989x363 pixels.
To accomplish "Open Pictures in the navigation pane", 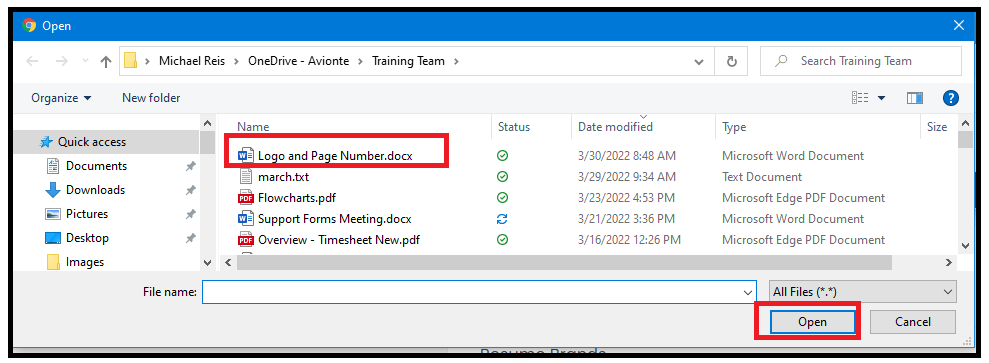I will (x=87, y=214).
